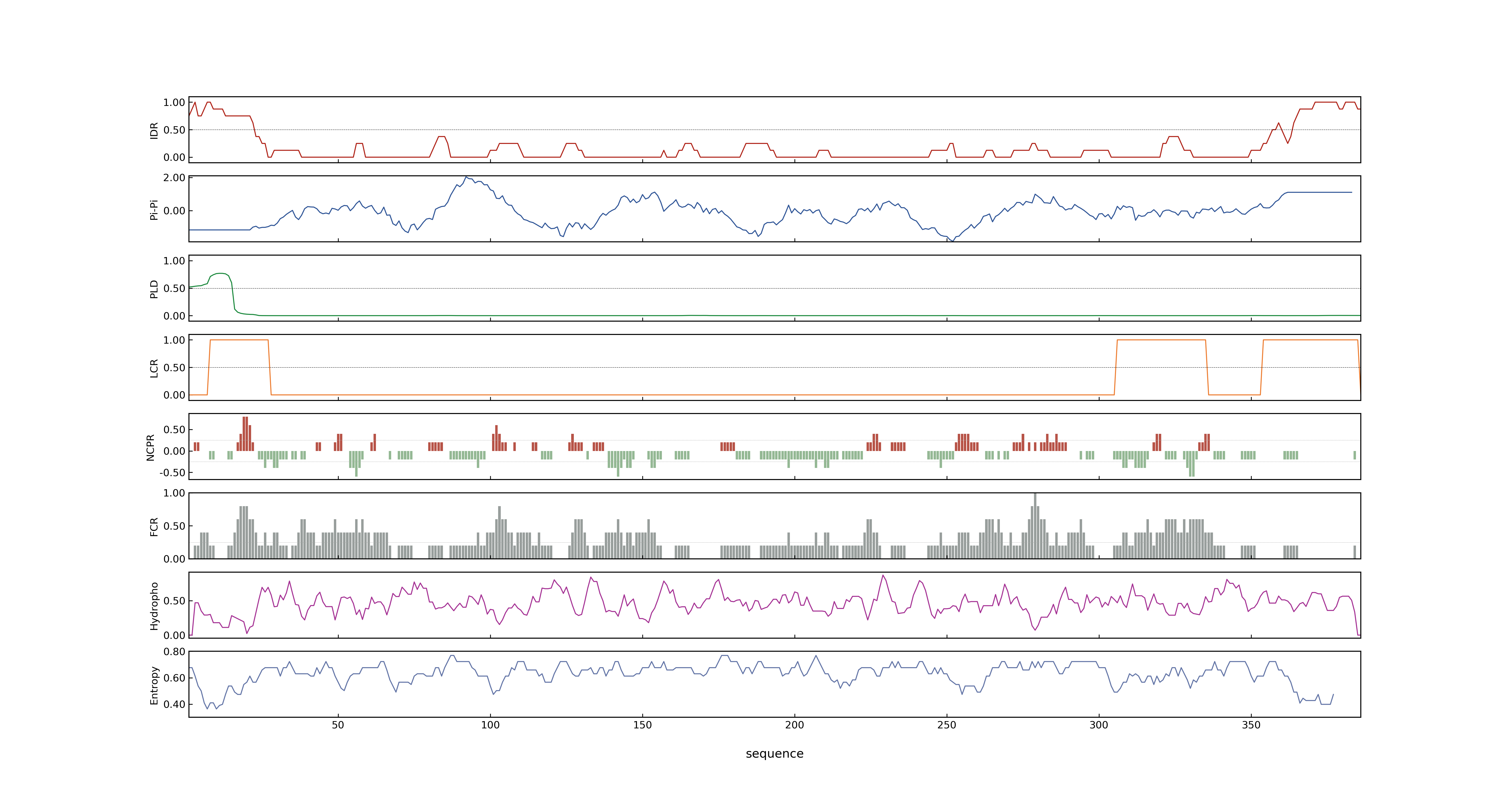This screenshot has height=806, width=1512.
Task: Click the 0.80 tick of Entropy panel
Action: coord(174,652)
